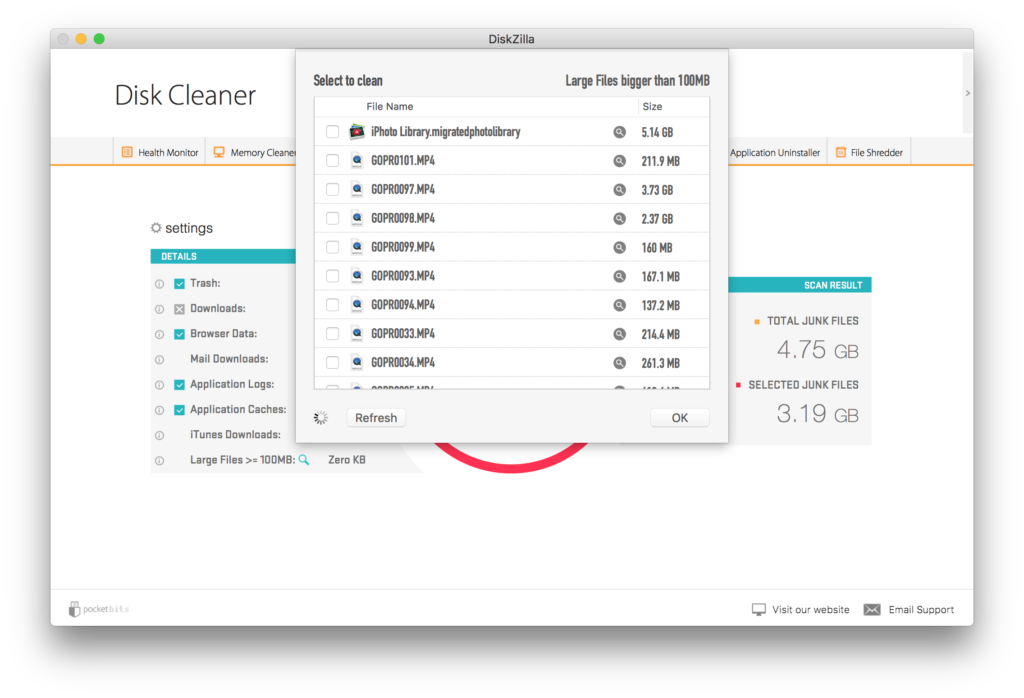Screen dimensions: 1024x698
Task: Expand tabs with right chevron arrow
Action: 968,93
